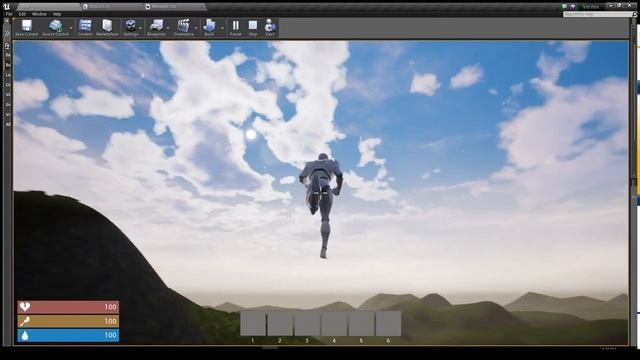Open the Content browser toolbar icon
Viewport: 640px width, 360px height.
pos(85,28)
